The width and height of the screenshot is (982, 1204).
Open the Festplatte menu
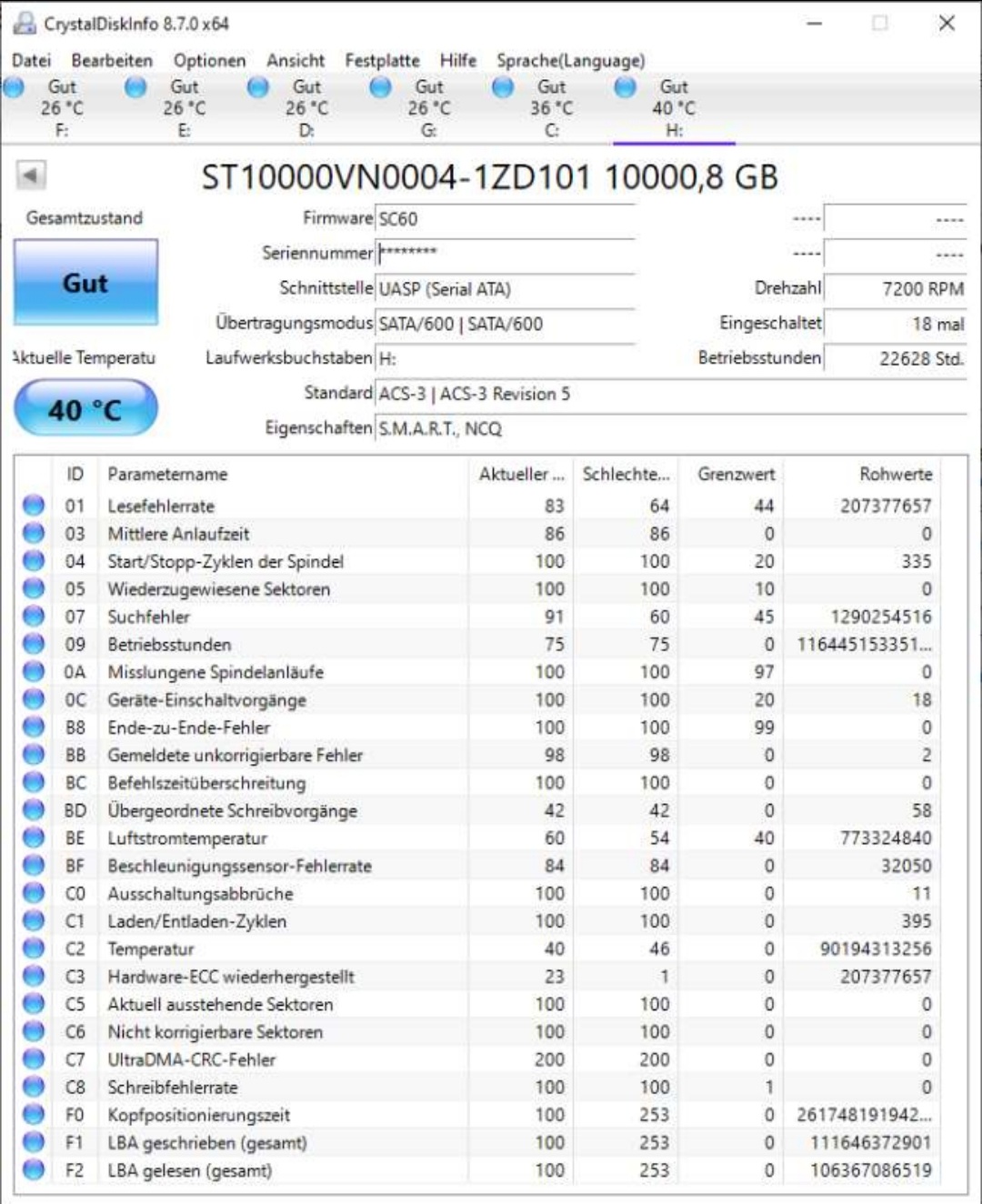pos(382,60)
